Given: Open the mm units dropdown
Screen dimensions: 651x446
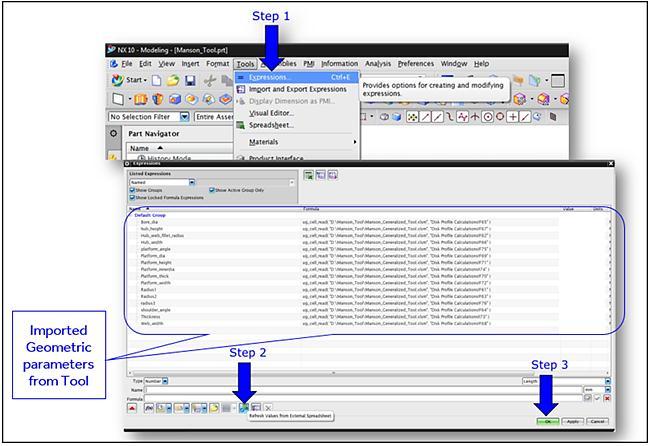Looking at the screenshot, I should [607, 390].
